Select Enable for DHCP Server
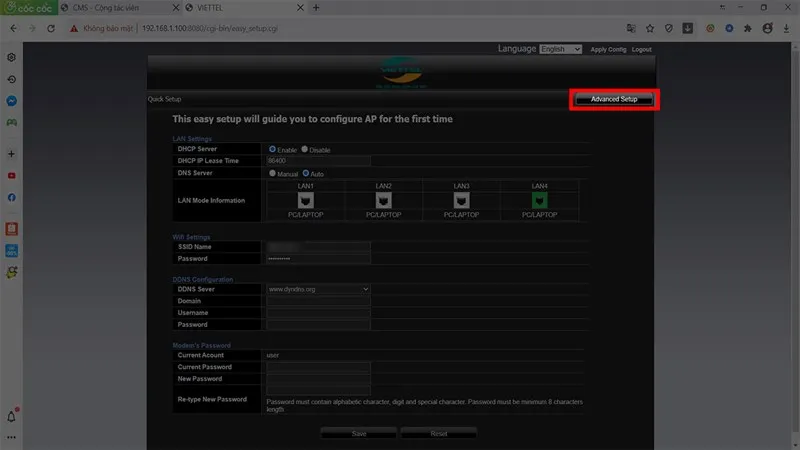This screenshot has height=450, width=800. pos(272,149)
